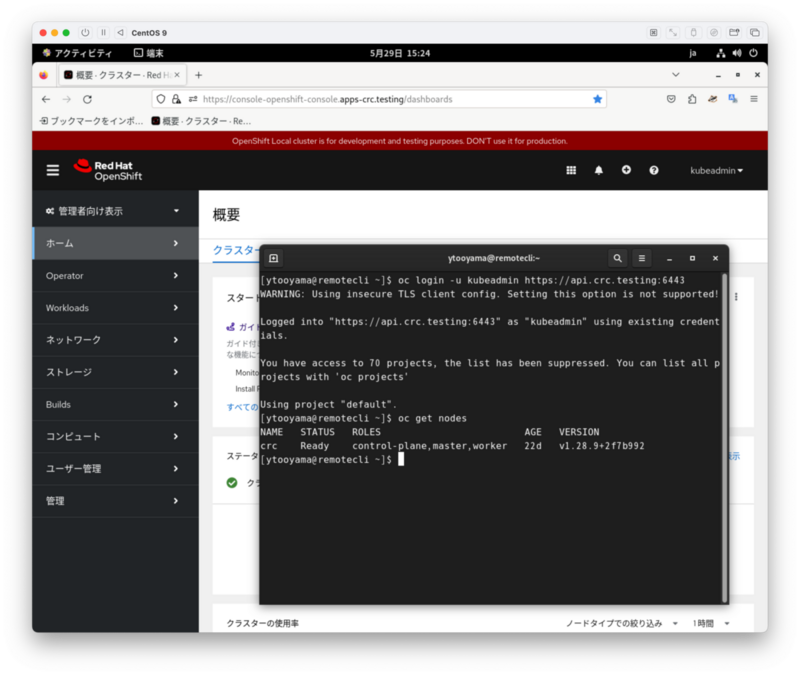Click the terminal new tab icon

tap(273, 258)
